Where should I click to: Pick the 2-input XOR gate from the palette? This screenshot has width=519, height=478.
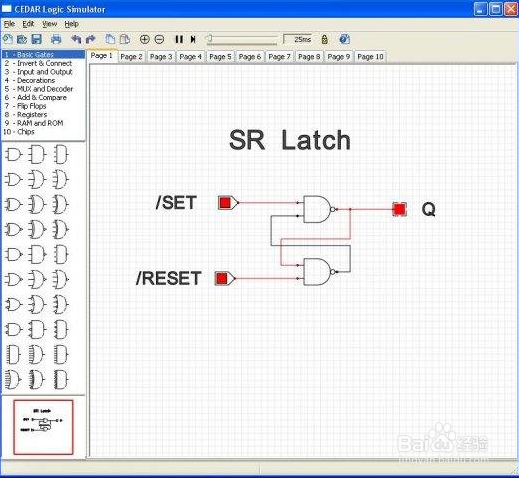coord(13,204)
